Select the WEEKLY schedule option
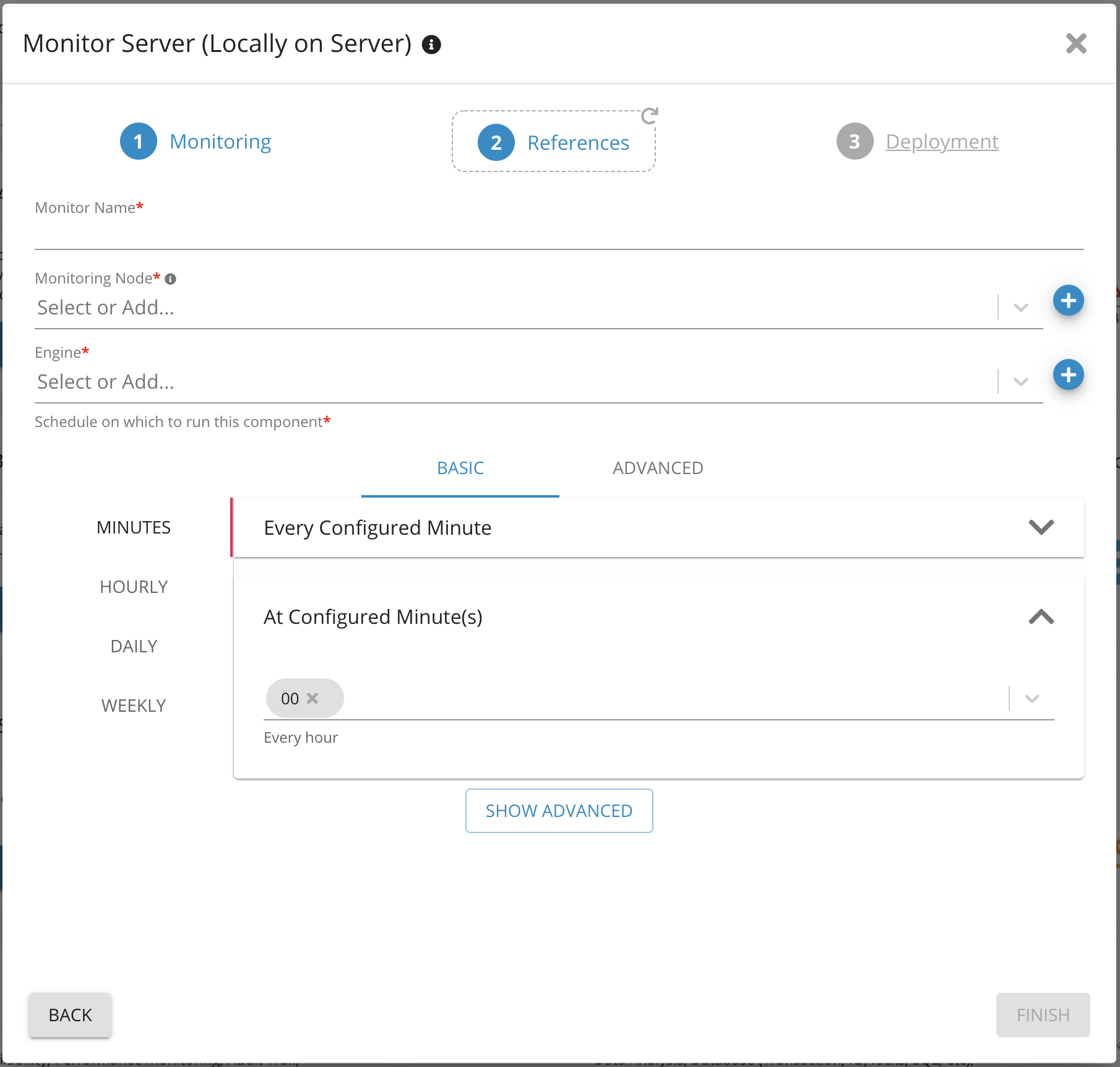The image size is (1120, 1067). (x=134, y=706)
